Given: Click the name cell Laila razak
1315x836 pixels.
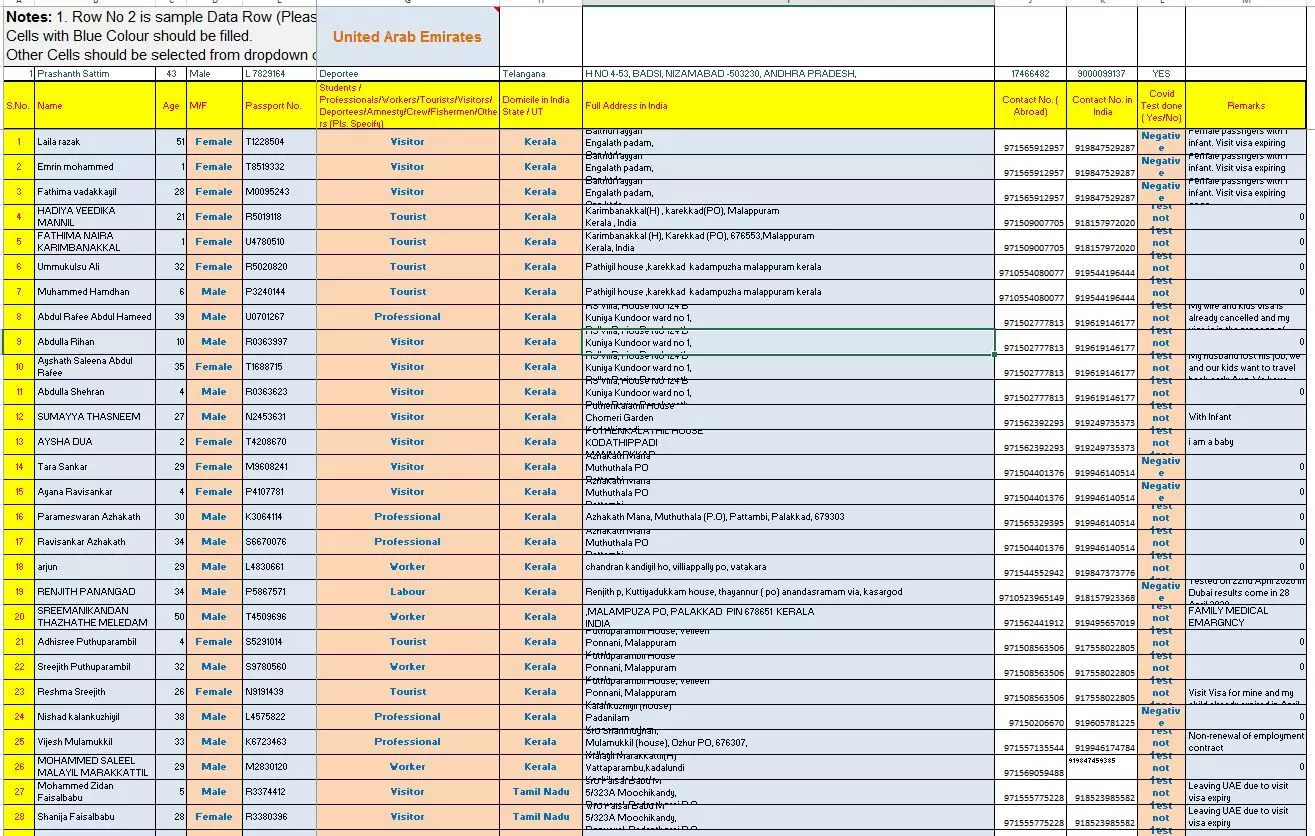Looking at the screenshot, I should coord(95,142).
